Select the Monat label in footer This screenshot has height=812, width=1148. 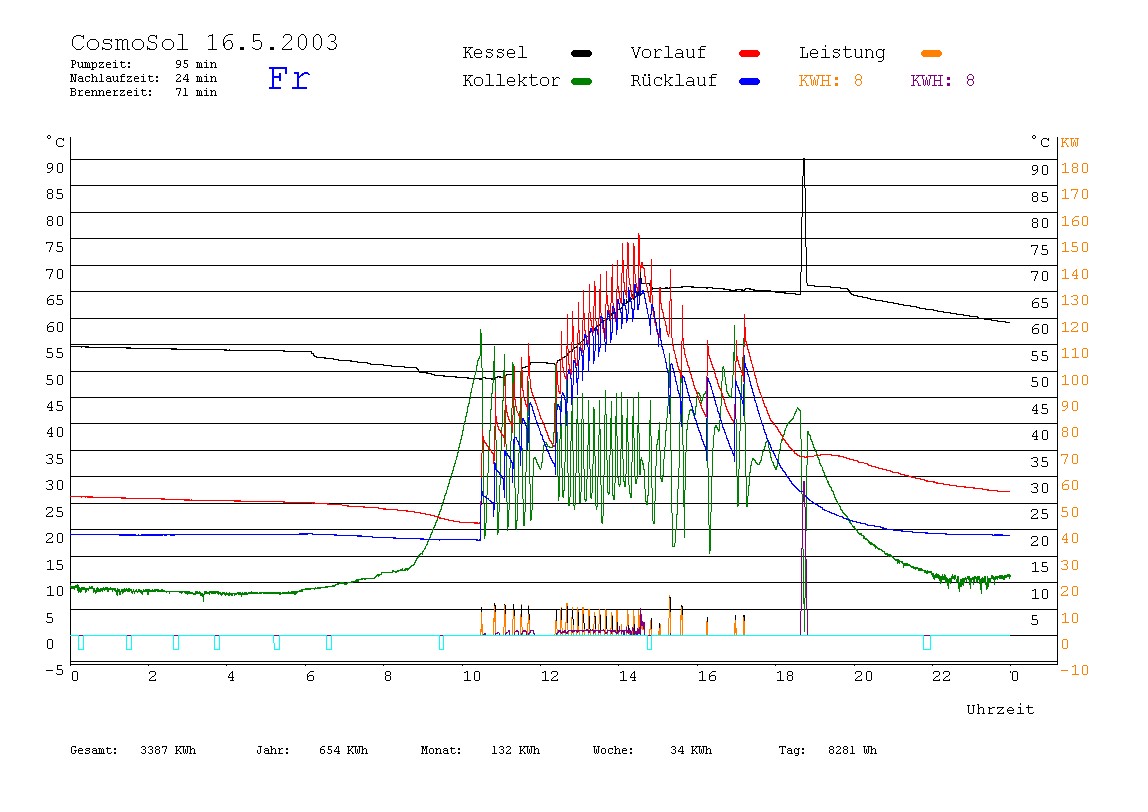coord(441,750)
